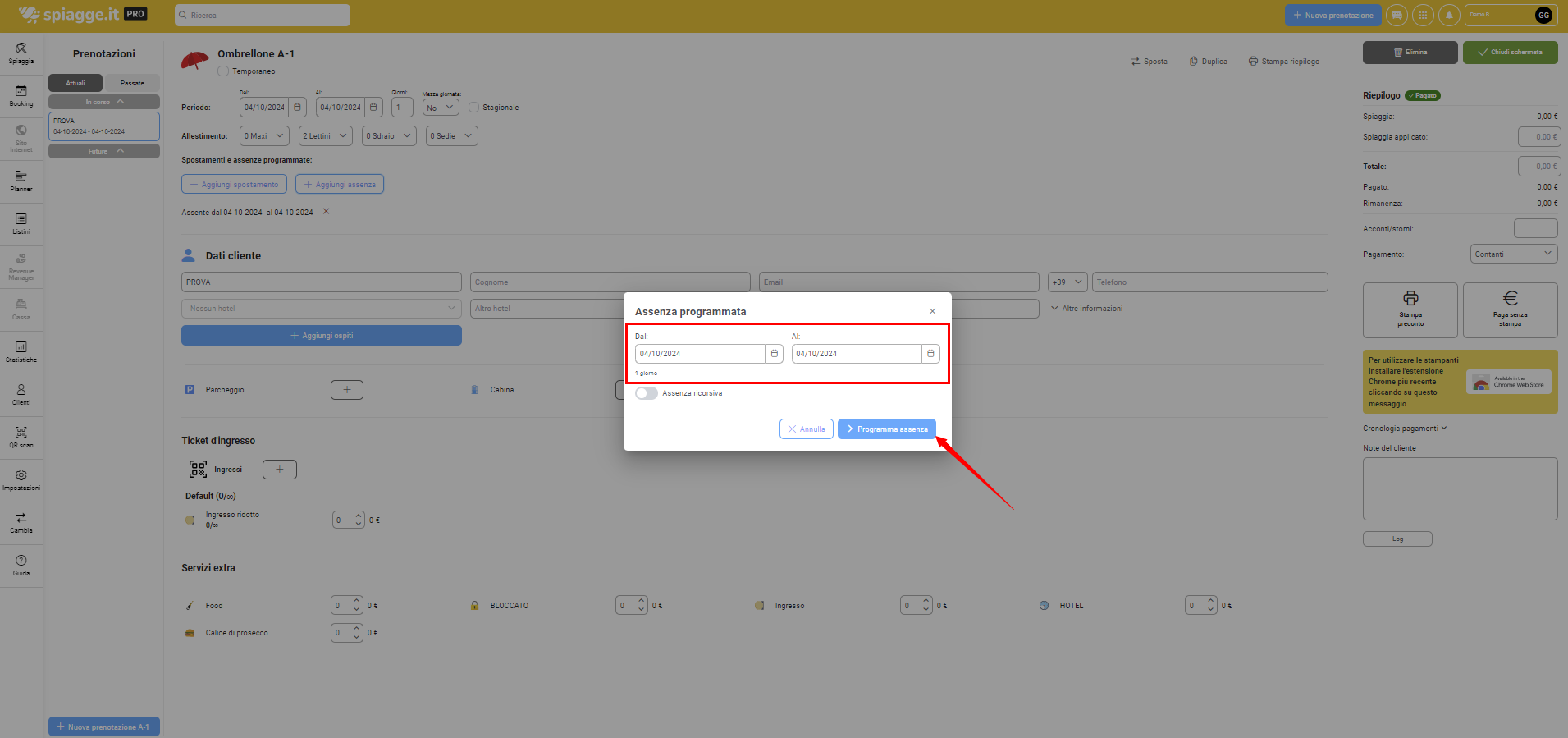Open the QR scan tool
1568x738 pixels.
21,438
